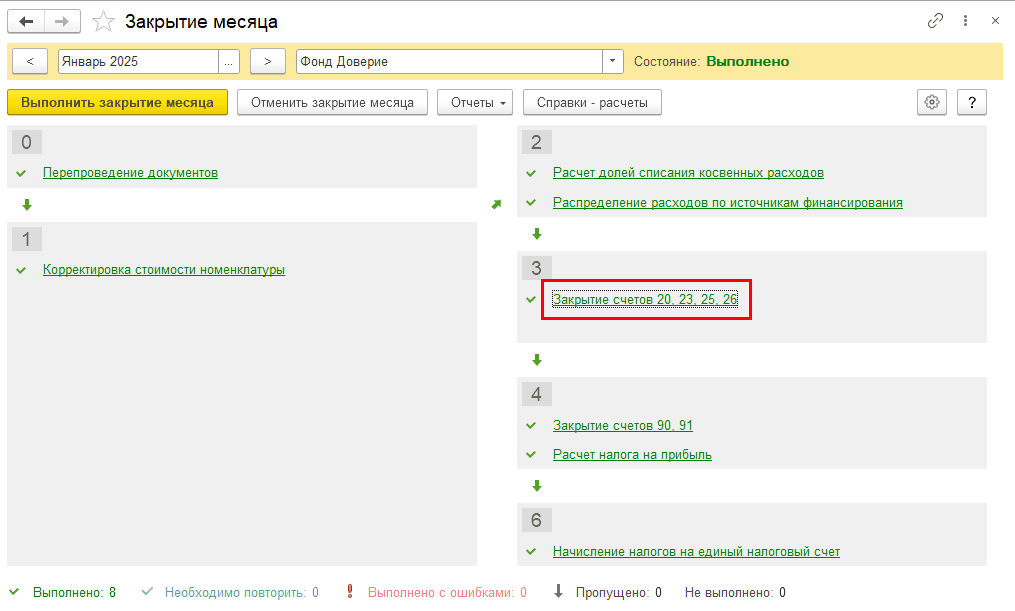The height and width of the screenshot is (611, 1015).
Task: Open Перепроведение документов link
Action: (x=130, y=173)
